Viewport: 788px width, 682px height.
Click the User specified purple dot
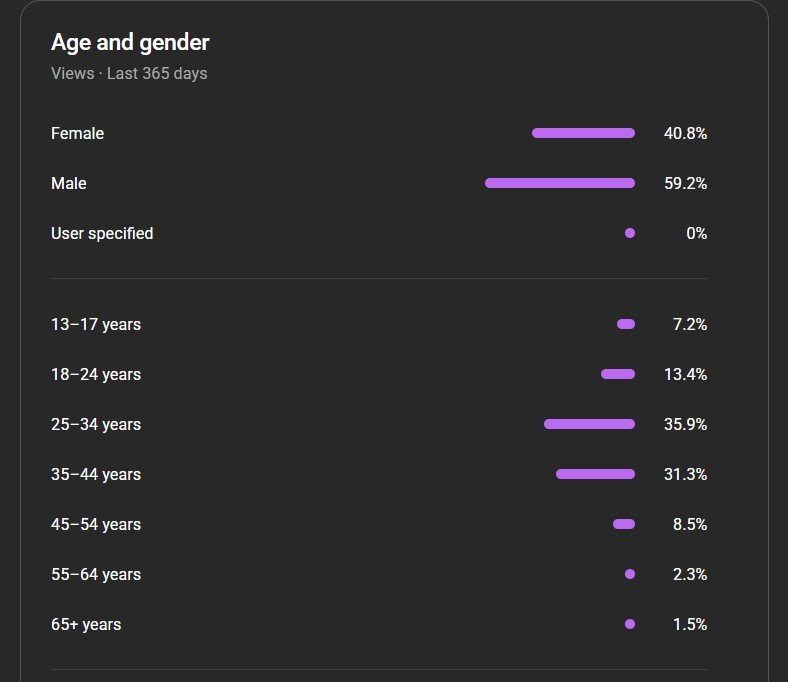pyautogui.click(x=630, y=233)
